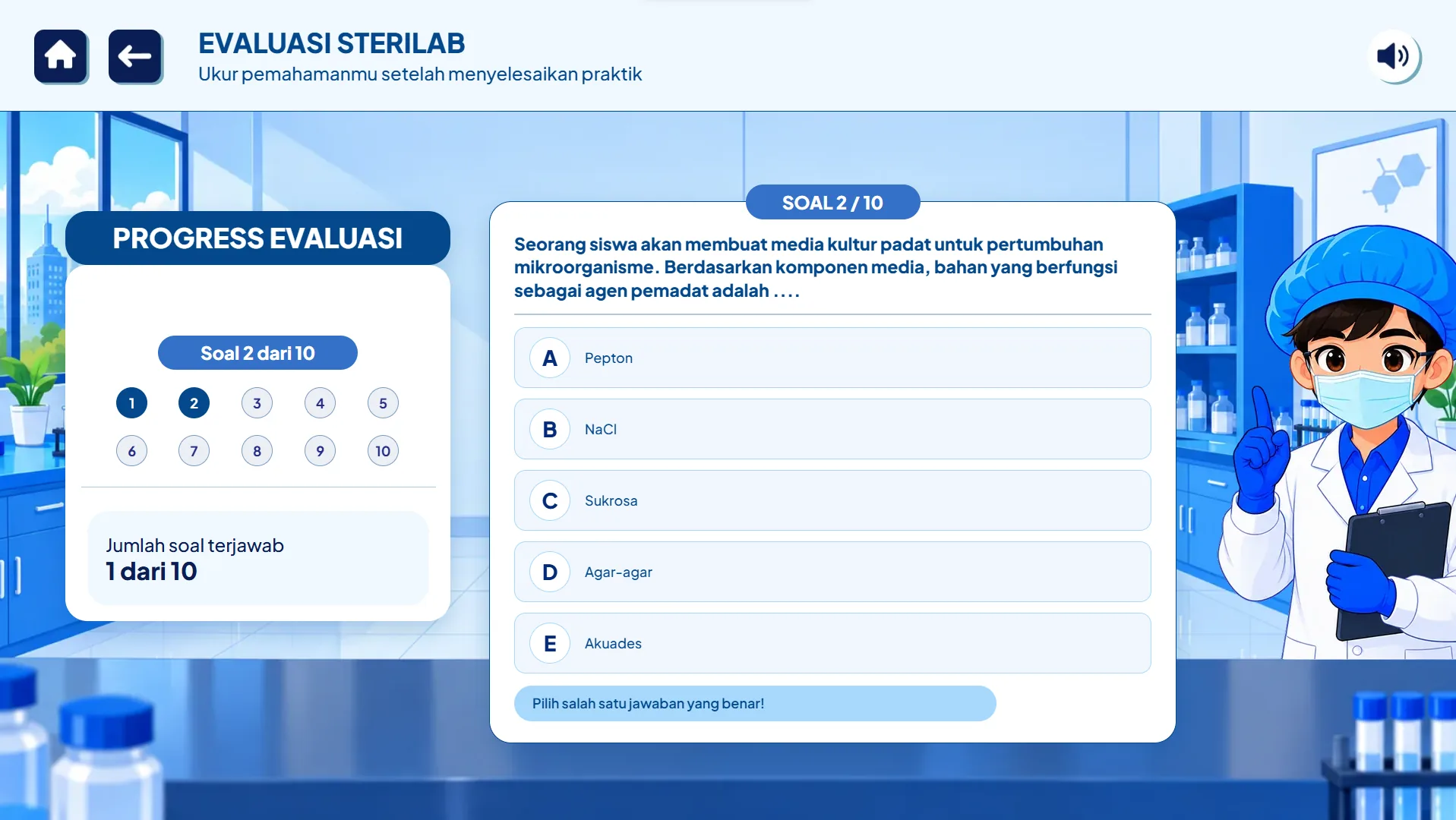
Task: Click the question text about media kultur padat
Action: coord(816,267)
